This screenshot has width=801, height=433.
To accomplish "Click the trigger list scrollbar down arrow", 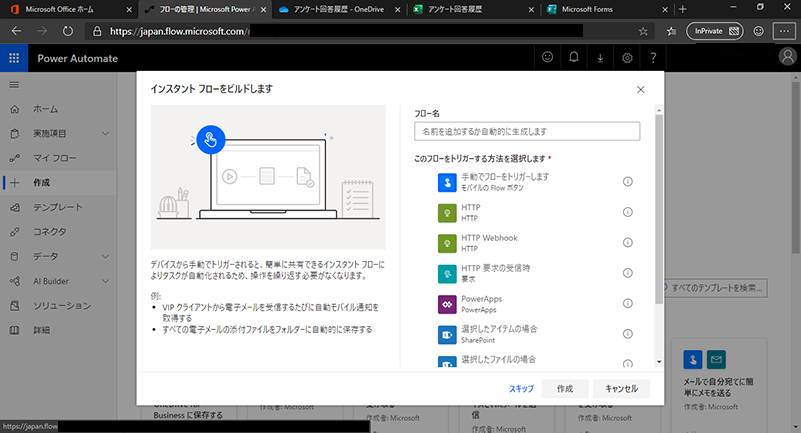I will coord(659,362).
